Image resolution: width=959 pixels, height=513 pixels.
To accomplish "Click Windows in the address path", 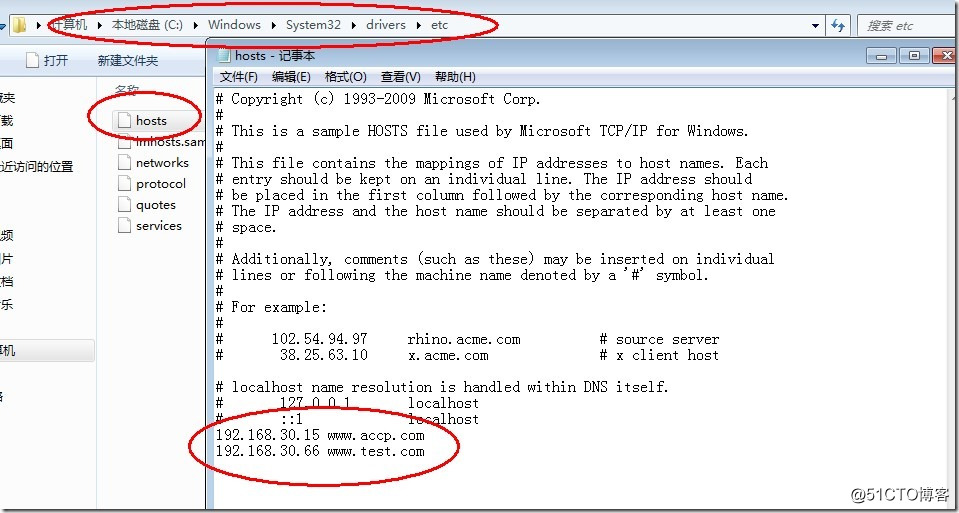I will click(x=234, y=25).
